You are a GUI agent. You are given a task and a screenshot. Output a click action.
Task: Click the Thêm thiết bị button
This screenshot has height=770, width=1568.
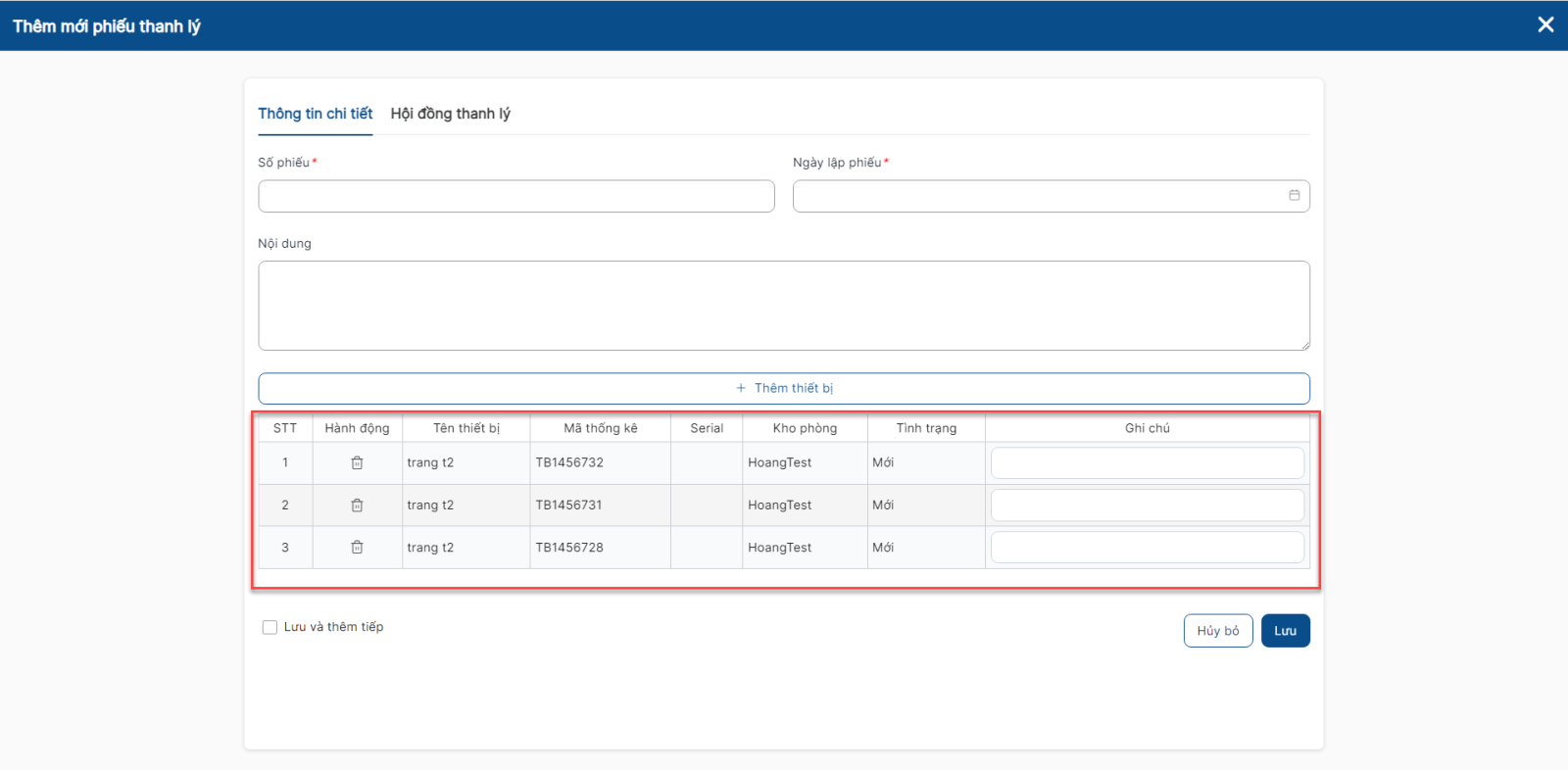point(784,388)
